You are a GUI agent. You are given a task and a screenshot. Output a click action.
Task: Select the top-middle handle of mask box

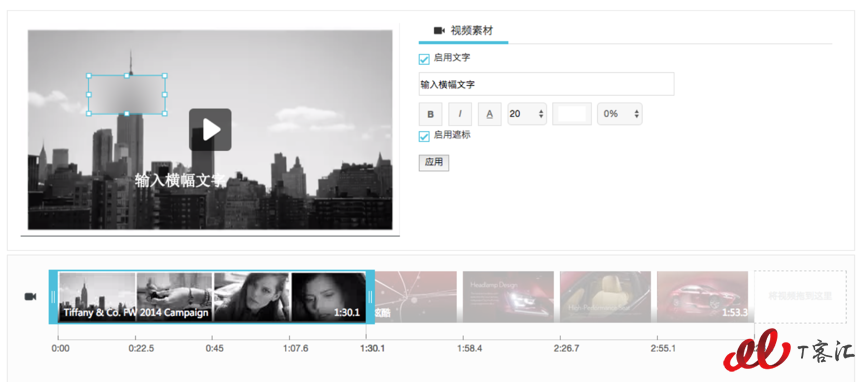click(x=127, y=76)
